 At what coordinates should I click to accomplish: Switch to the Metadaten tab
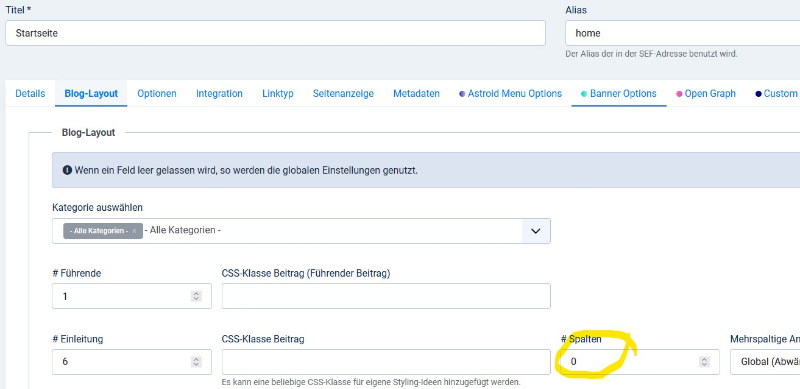click(x=416, y=93)
